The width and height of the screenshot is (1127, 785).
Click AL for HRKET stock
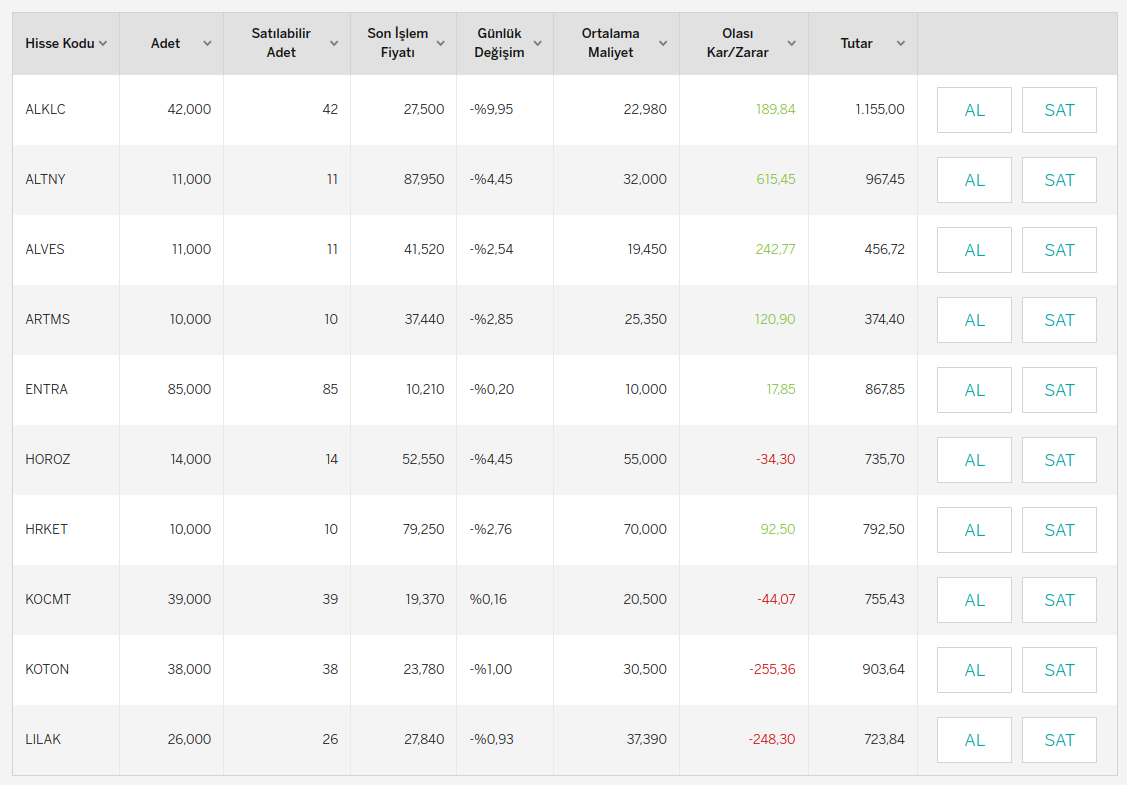[974, 530]
